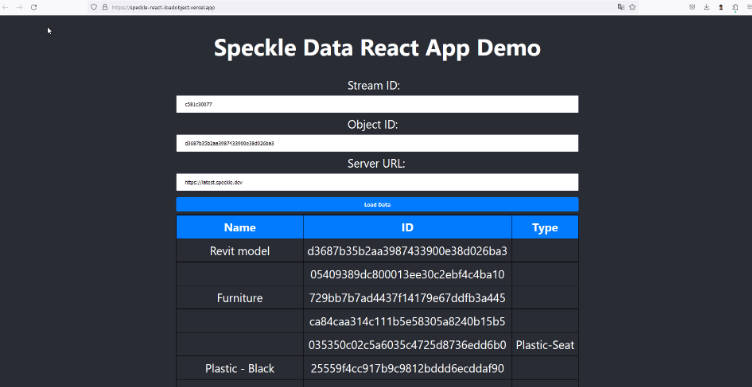Click the Name column header
This screenshot has height=387, width=752.
240,227
